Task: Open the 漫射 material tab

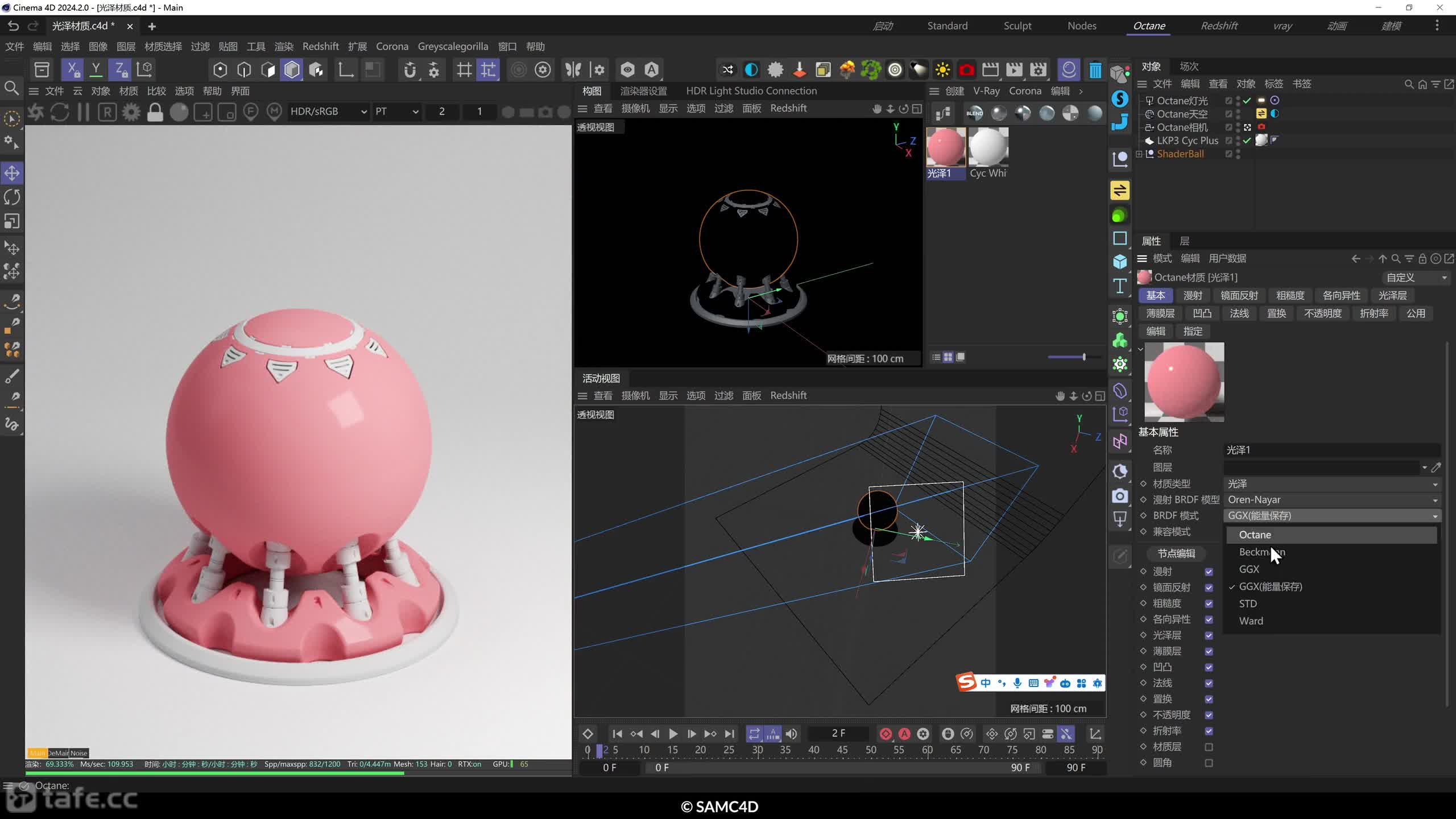Action: [x=1193, y=296]
